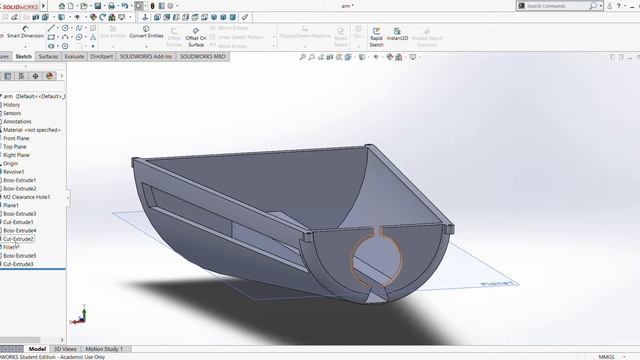This screenshot has width=640, height=360.
Task: Click the Measure tool icon
Action: pyautogui.click(x=245, y=17)
